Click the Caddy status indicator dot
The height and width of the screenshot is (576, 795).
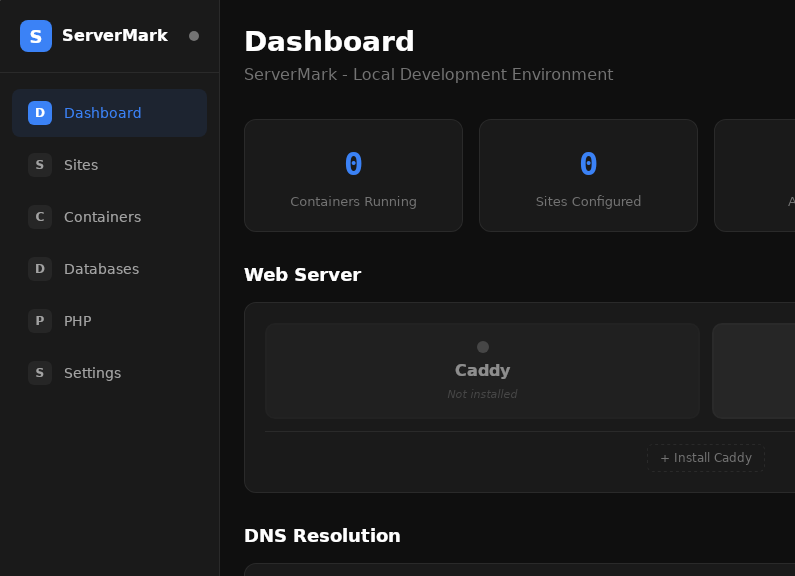pyautogui.click(x=483, y=347)
